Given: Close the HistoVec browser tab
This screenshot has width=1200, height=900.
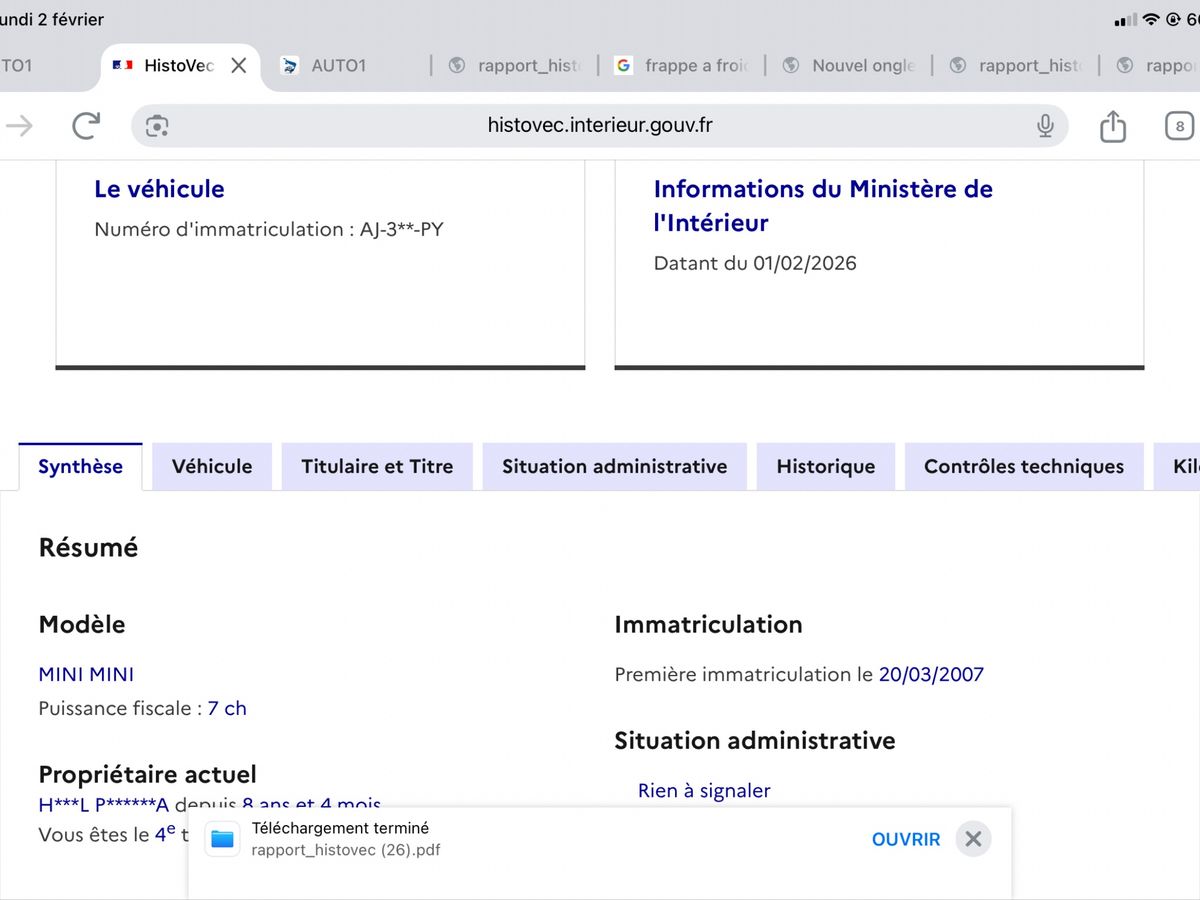Looking at the screenshot, I should (238, 66).
